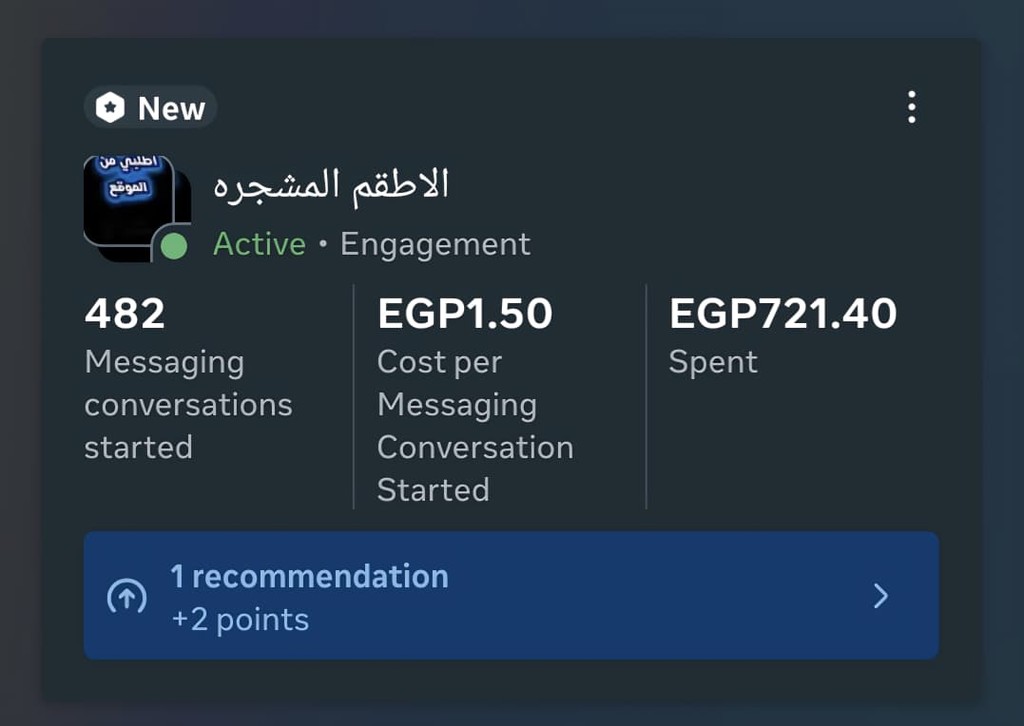Screen dimensions: 1024x726
Task: Select the EGP1.50 cost value
Action: [464, 314]
